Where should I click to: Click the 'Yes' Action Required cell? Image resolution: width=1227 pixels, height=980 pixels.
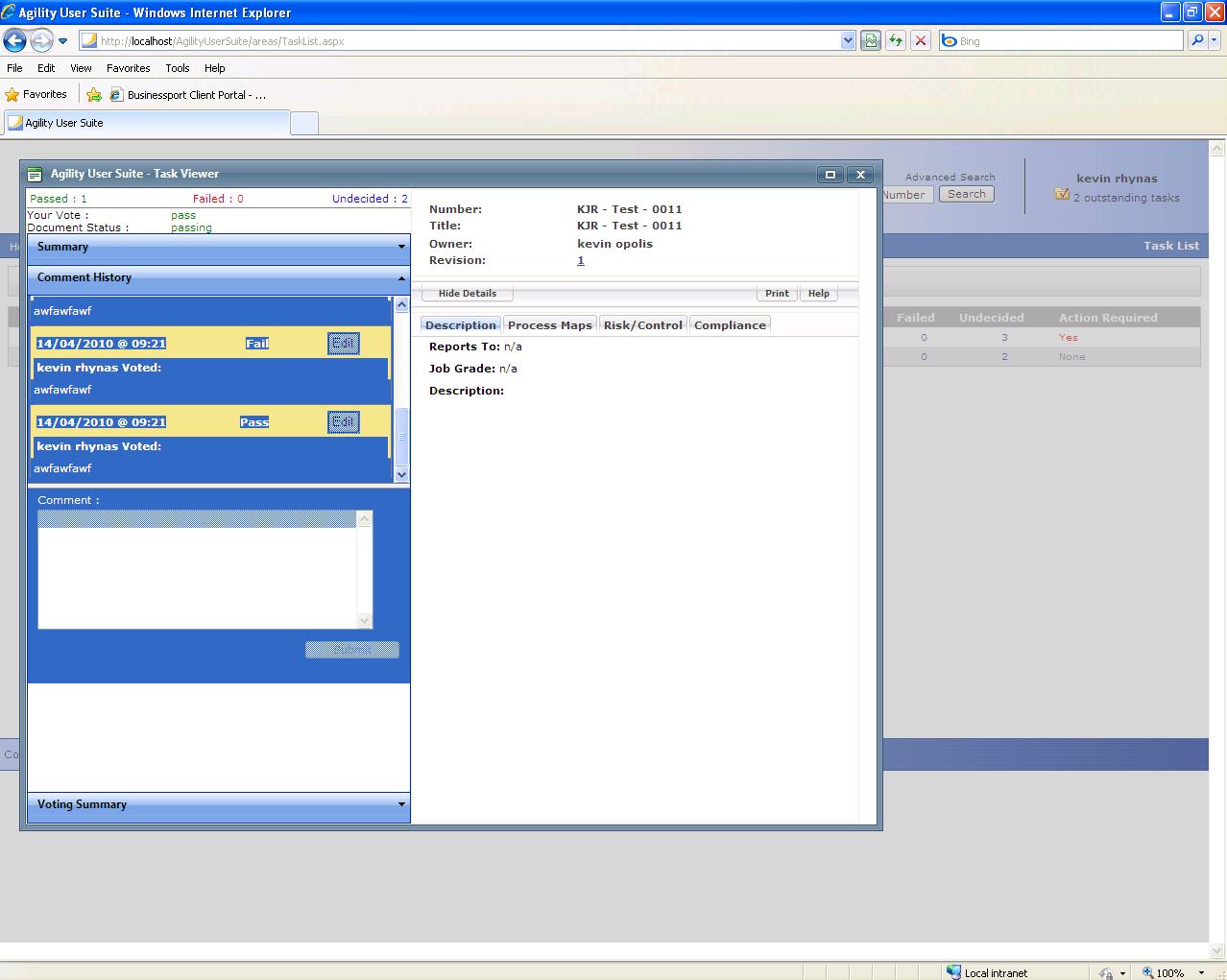1068,338
